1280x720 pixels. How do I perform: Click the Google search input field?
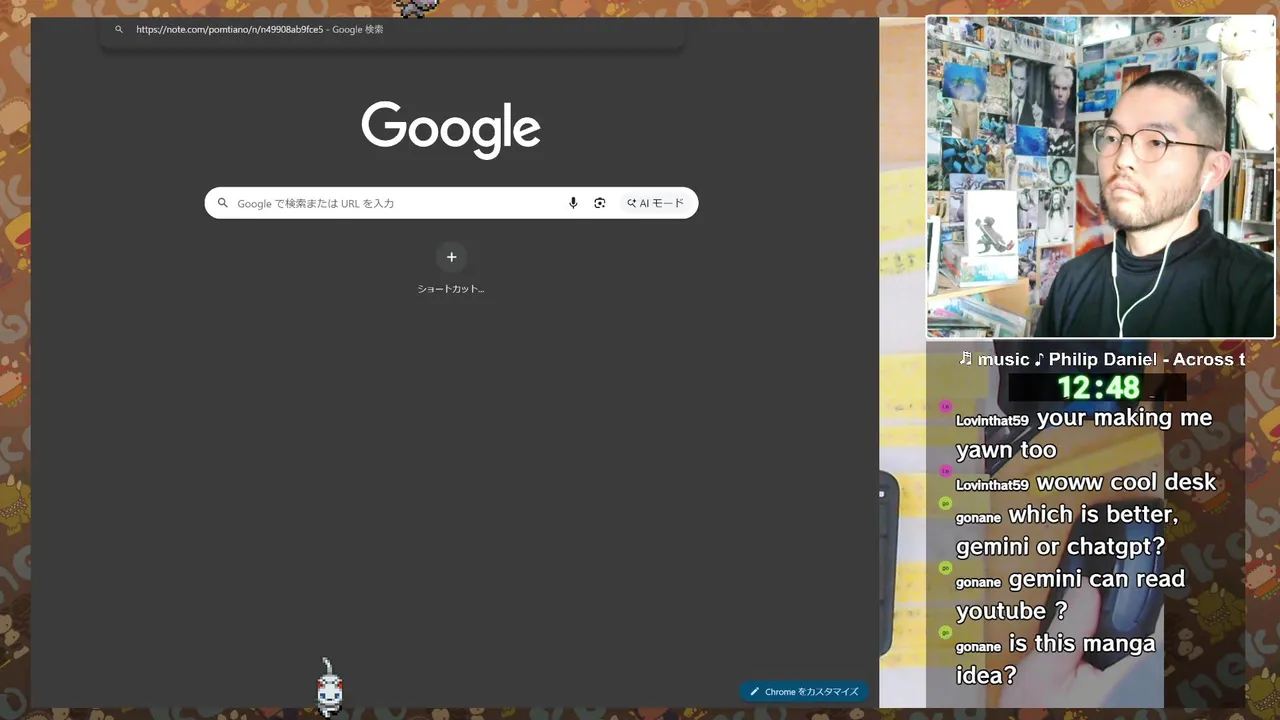pyautogui.click(x=451, y=203)
